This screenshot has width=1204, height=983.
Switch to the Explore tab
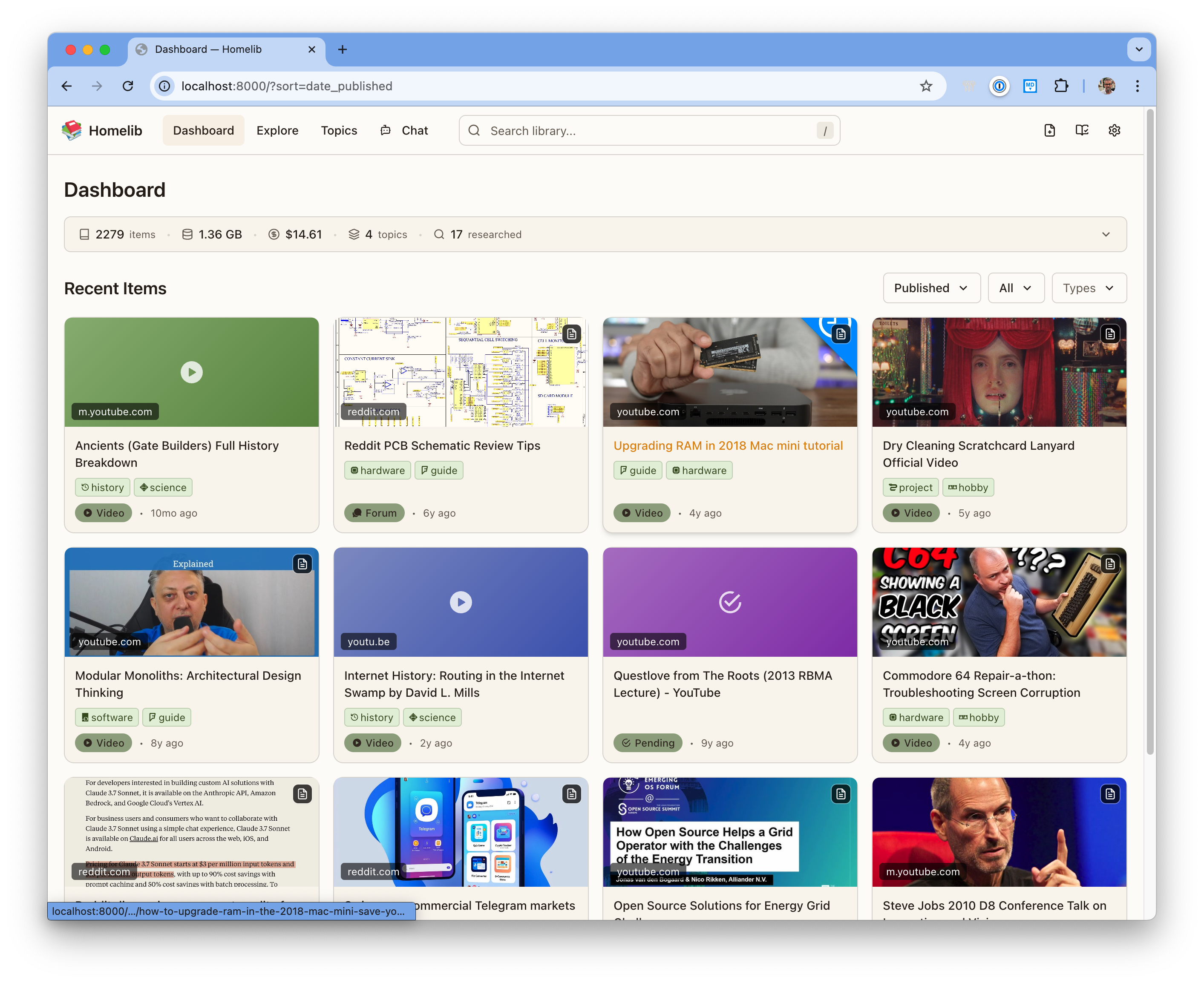tap(277, 131)
